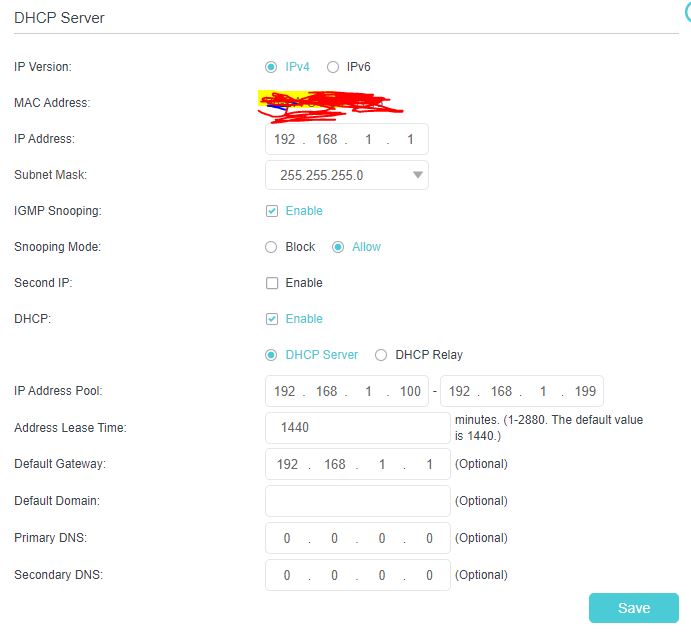Click the Address Lease Time label
This screenshot has height=643, width=691.
pos(70,428)
